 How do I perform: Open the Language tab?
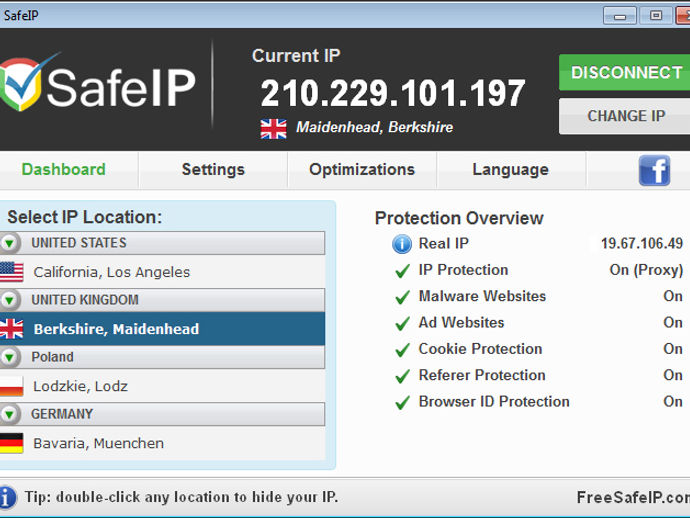[510, 169]
